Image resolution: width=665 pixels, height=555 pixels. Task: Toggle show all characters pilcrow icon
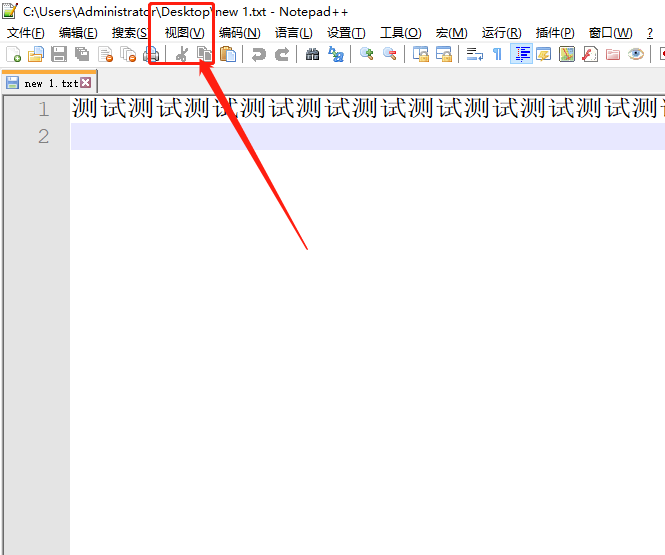497,54
